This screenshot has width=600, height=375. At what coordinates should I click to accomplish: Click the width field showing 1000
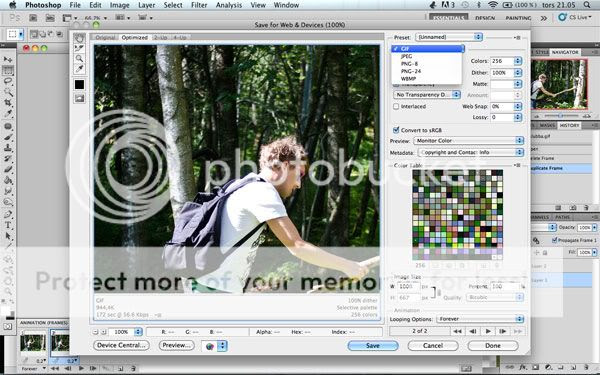(408, 286)
